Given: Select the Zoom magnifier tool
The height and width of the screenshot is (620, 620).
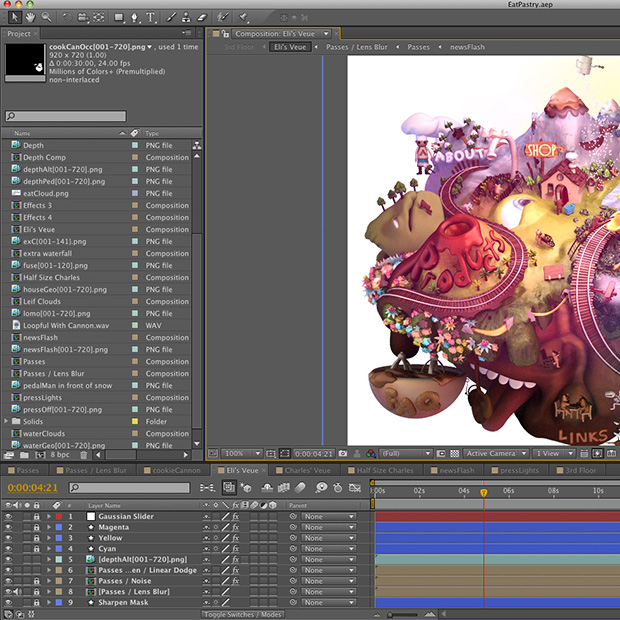Looking at the screenshot, I should (47, 17).
